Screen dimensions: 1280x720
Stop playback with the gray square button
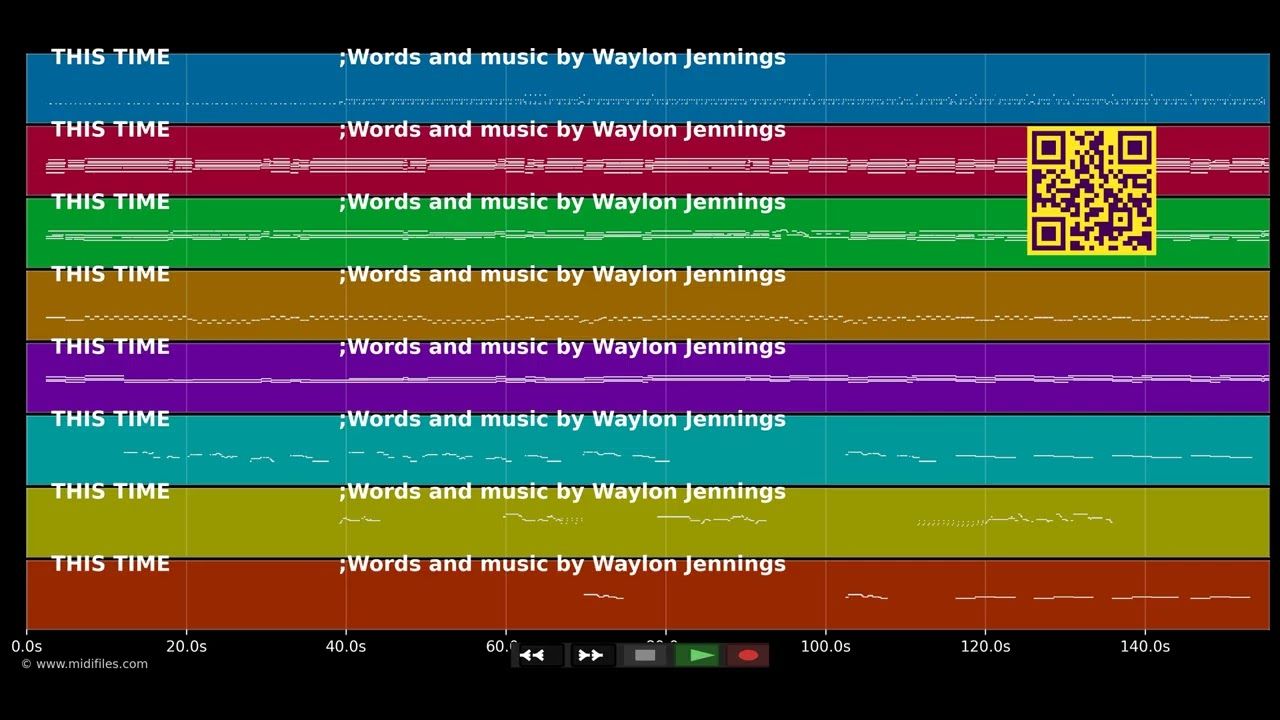click(x=645, y=655)
